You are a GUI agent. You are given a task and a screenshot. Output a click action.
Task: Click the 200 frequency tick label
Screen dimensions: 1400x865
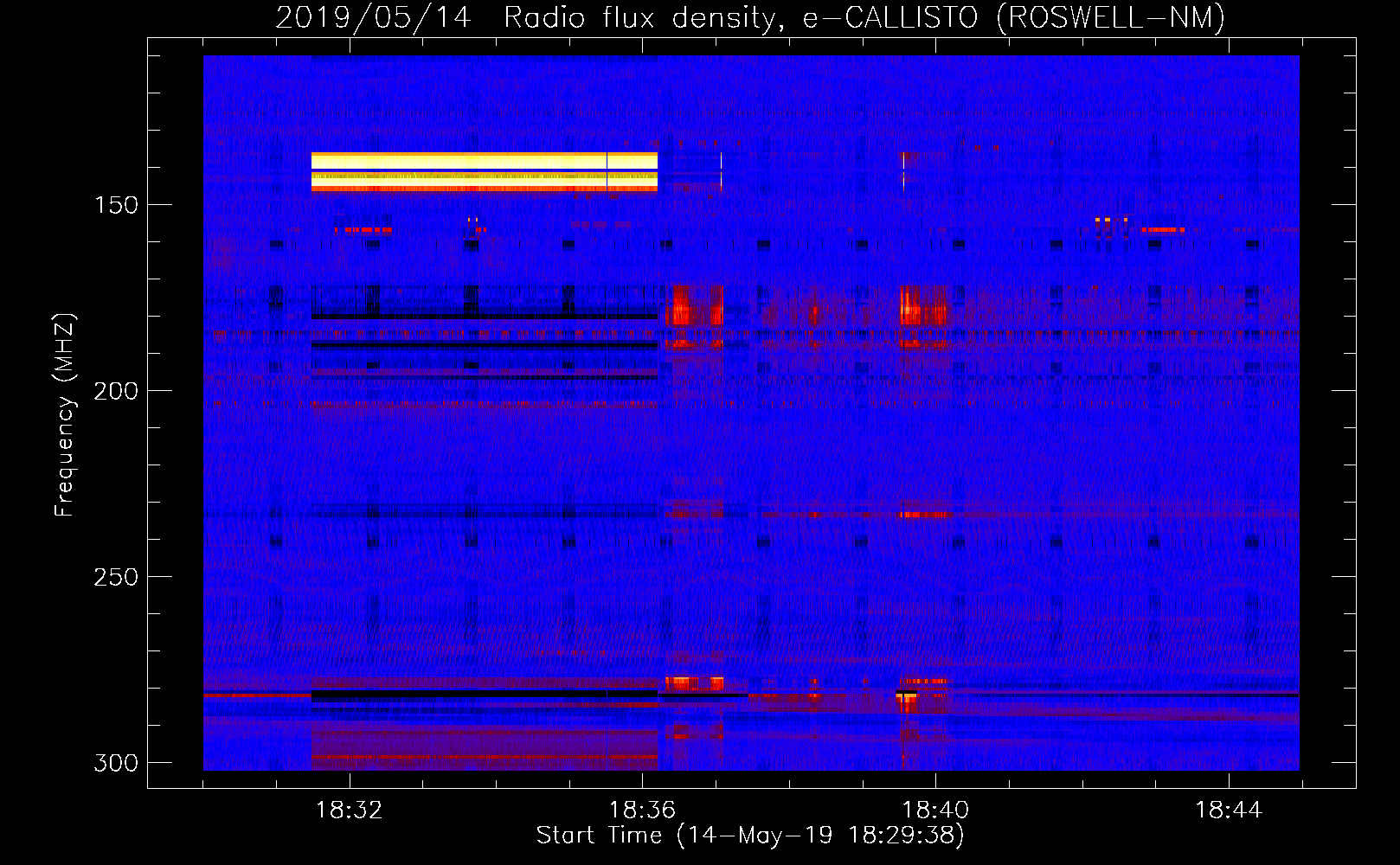(115, 391)
